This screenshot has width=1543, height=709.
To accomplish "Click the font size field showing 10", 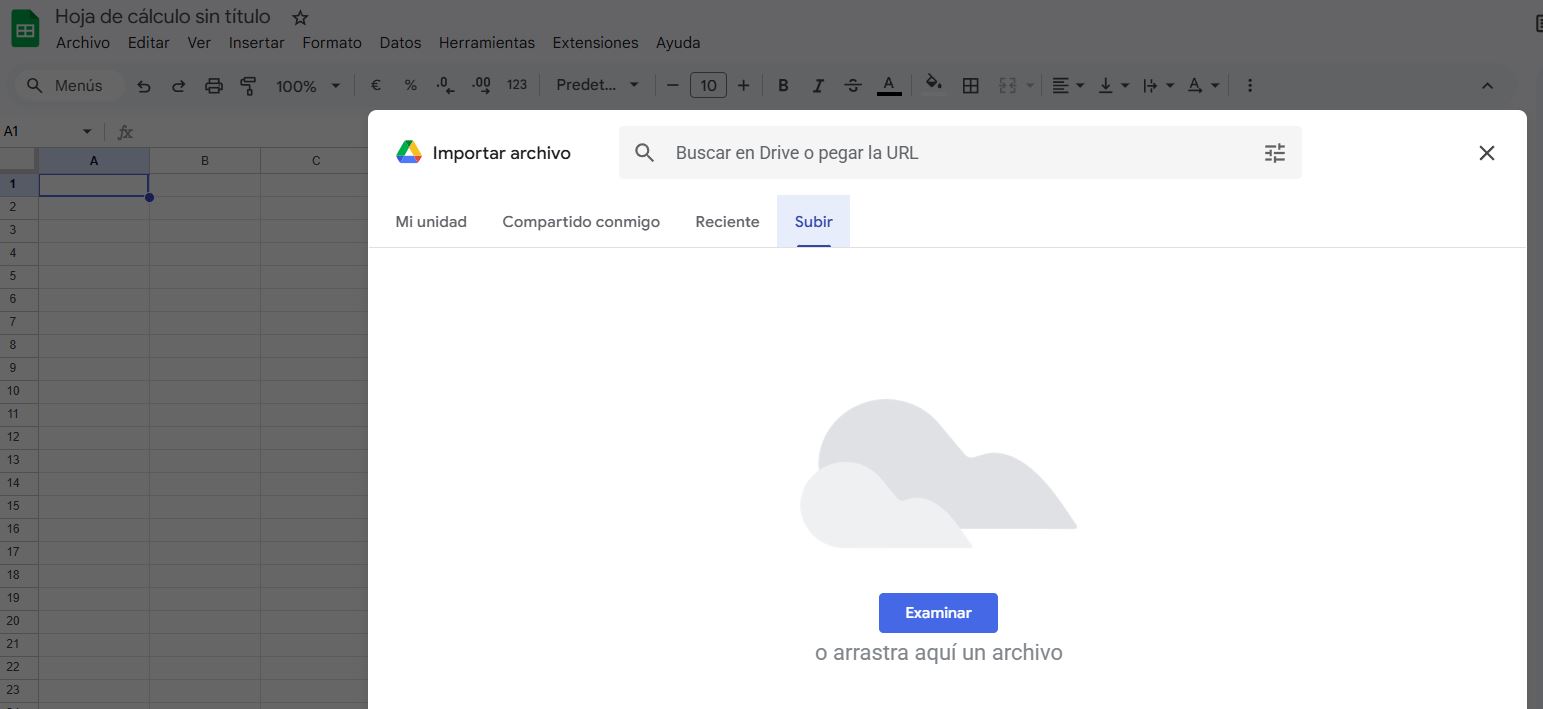I will (708, 86).
